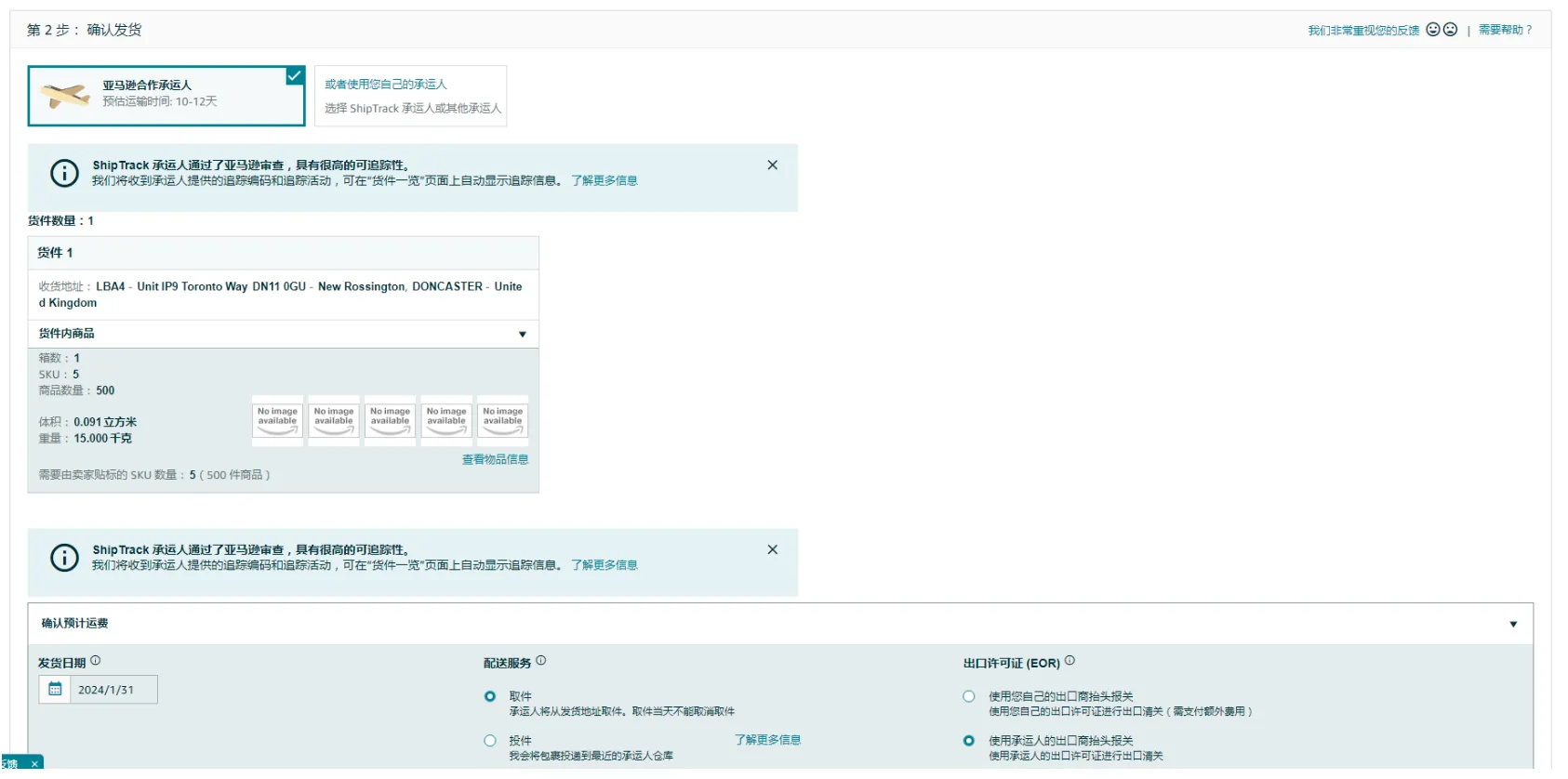
Task: Click info tooltip icon next to 出口许可证 (EOR)
Action: (x=1070, y=661)
